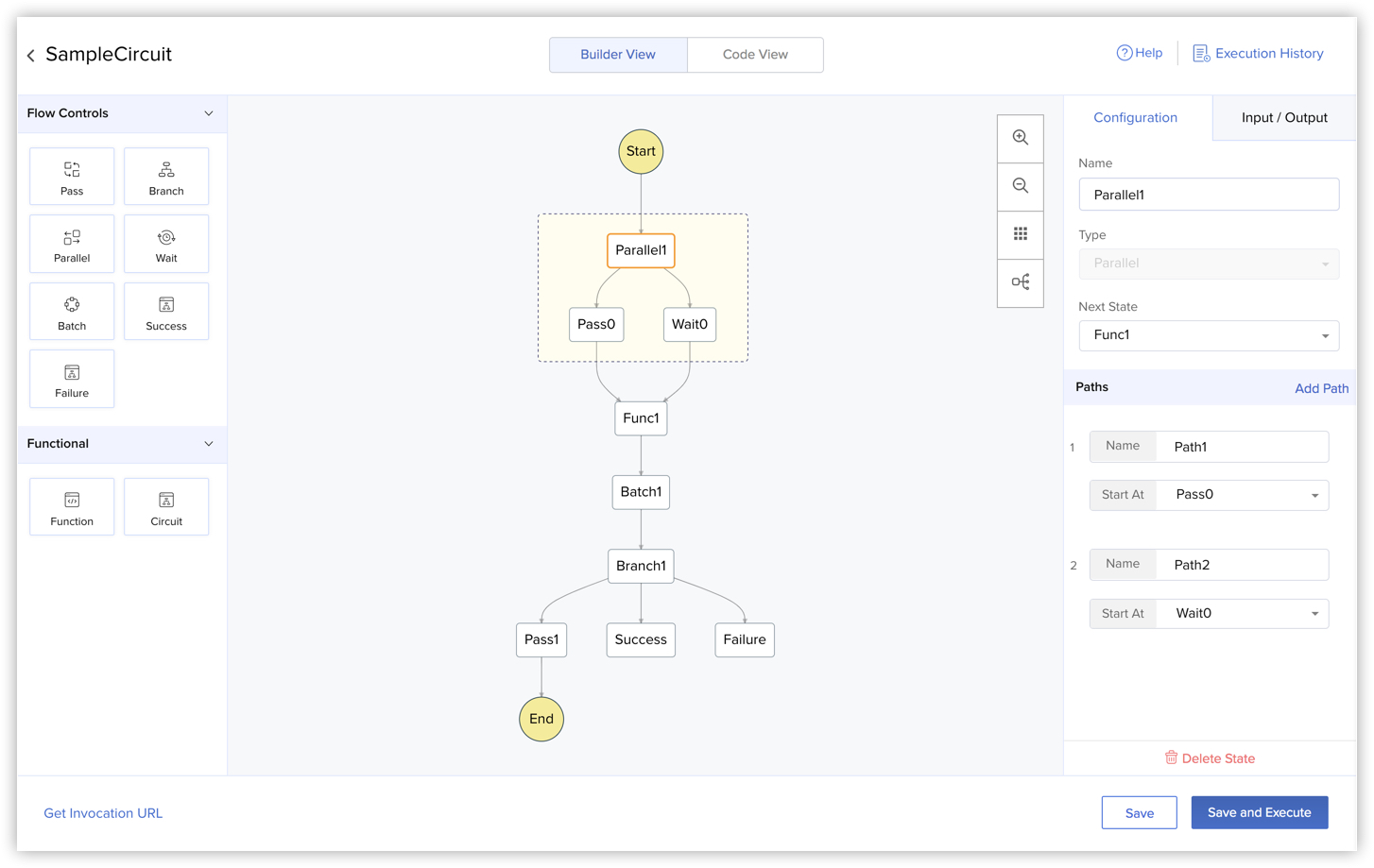The image size is (1374, 868).
Task: Zoom in on the canvas
Action: tap(1021, 138)
